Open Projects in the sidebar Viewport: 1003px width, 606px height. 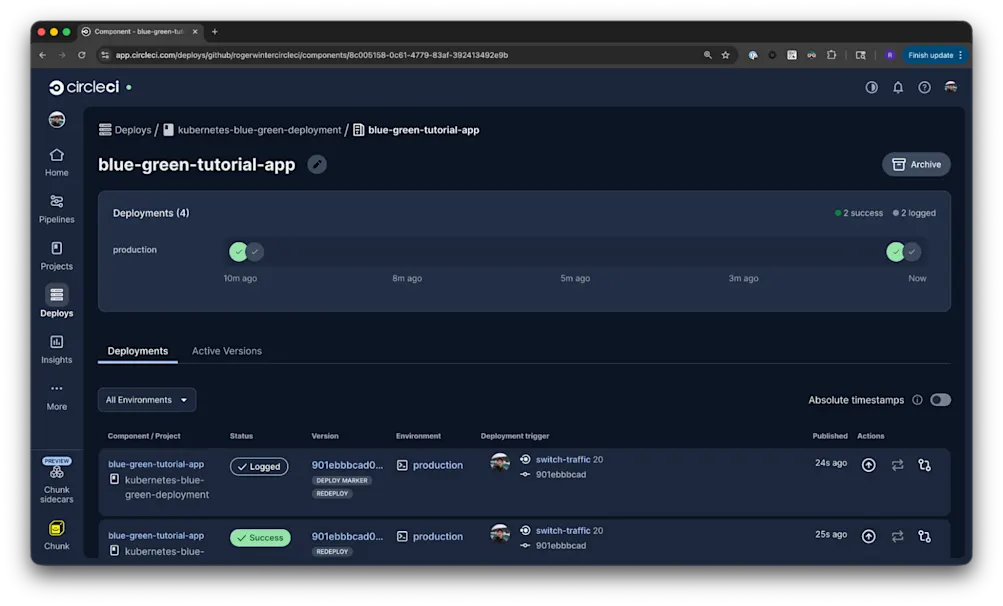point(56,256)
